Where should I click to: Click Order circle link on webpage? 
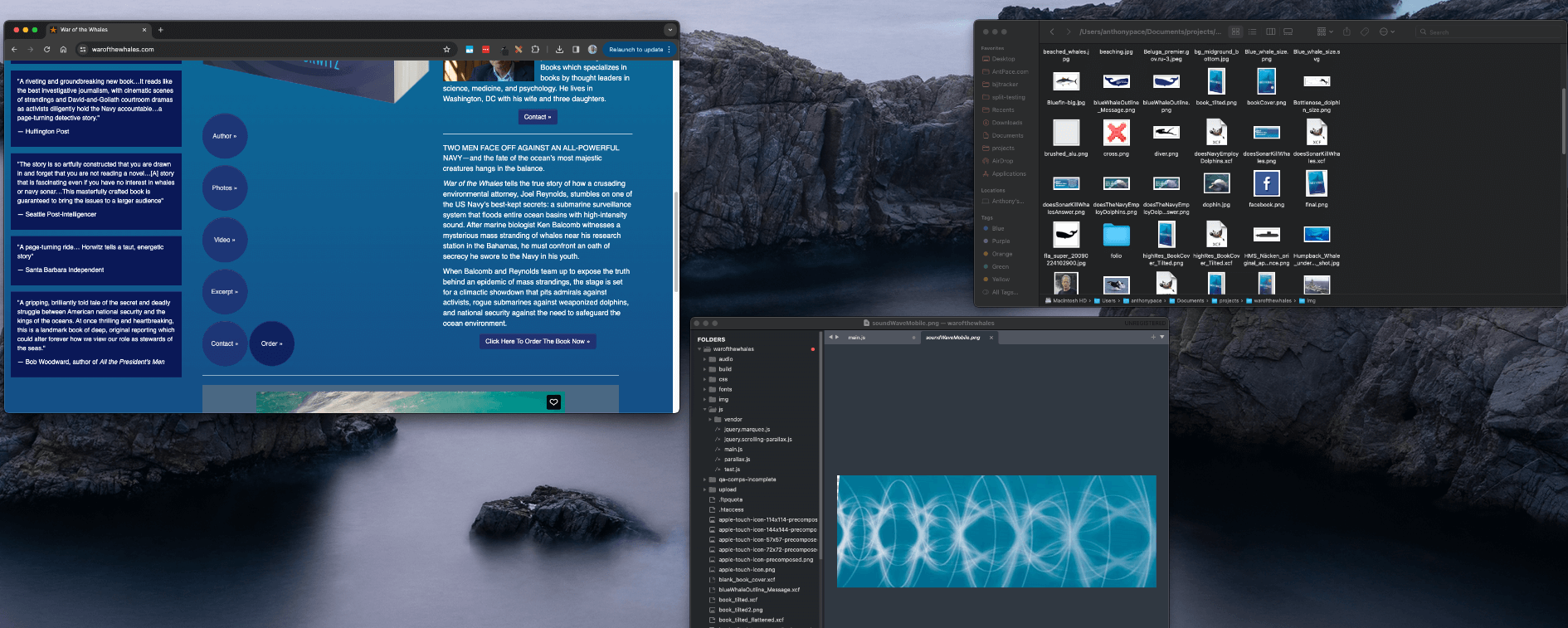(272, 343)
